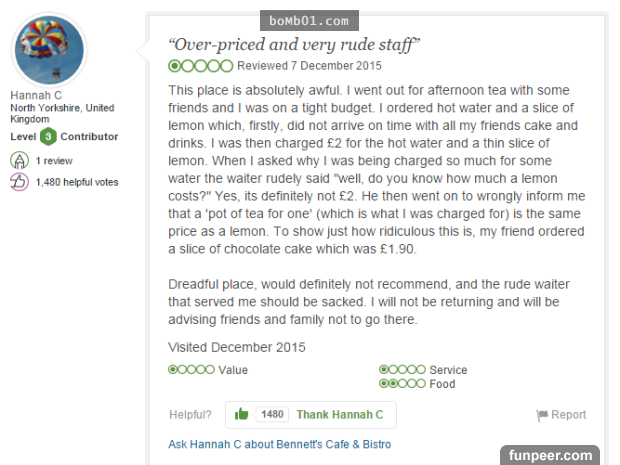Click the Report link text
This screenshot has width=620, height=465.
tap(568, 415)
